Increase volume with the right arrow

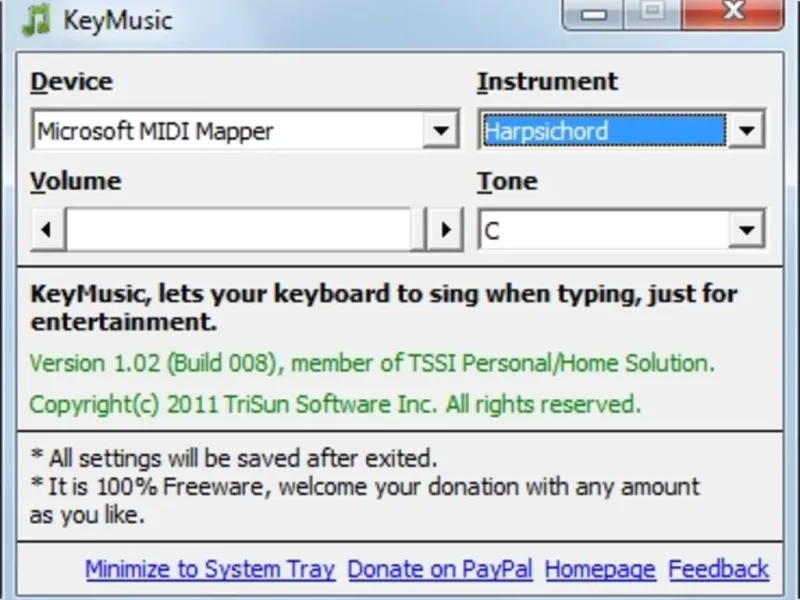pos(444,230)
